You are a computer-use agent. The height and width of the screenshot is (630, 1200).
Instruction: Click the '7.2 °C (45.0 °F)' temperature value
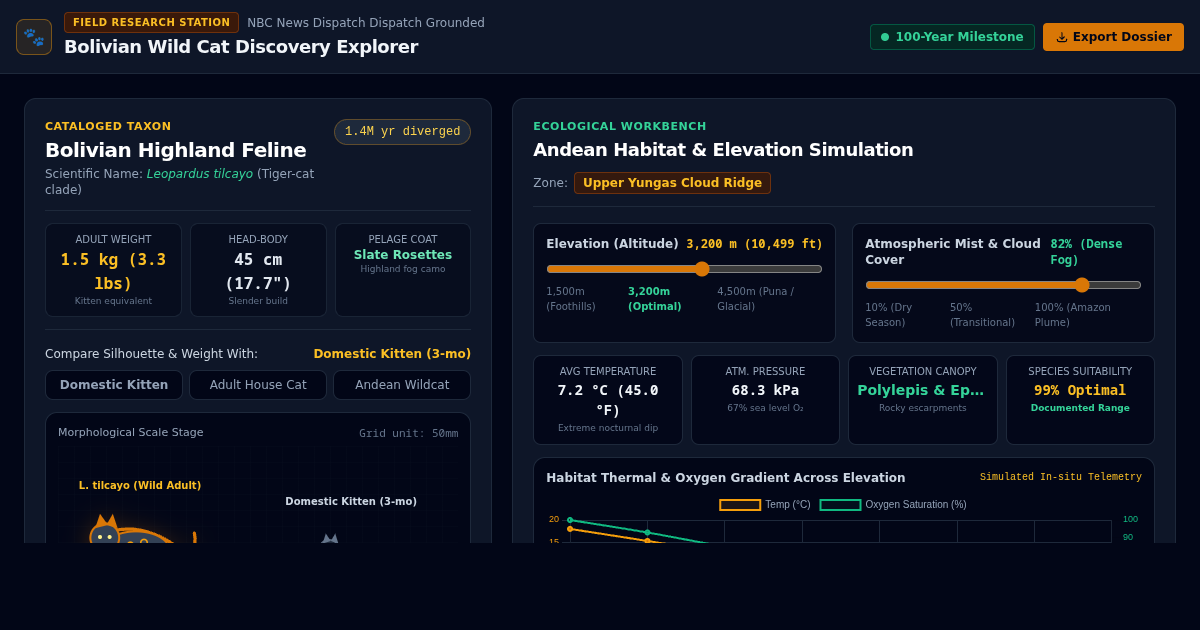(x=608, y=400)
